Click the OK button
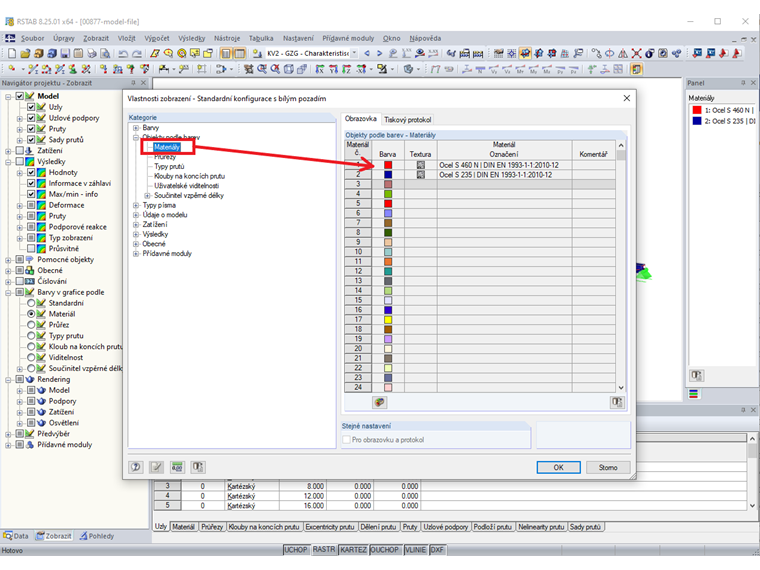This screenshot has width=760, height=570. pos(558,467)
